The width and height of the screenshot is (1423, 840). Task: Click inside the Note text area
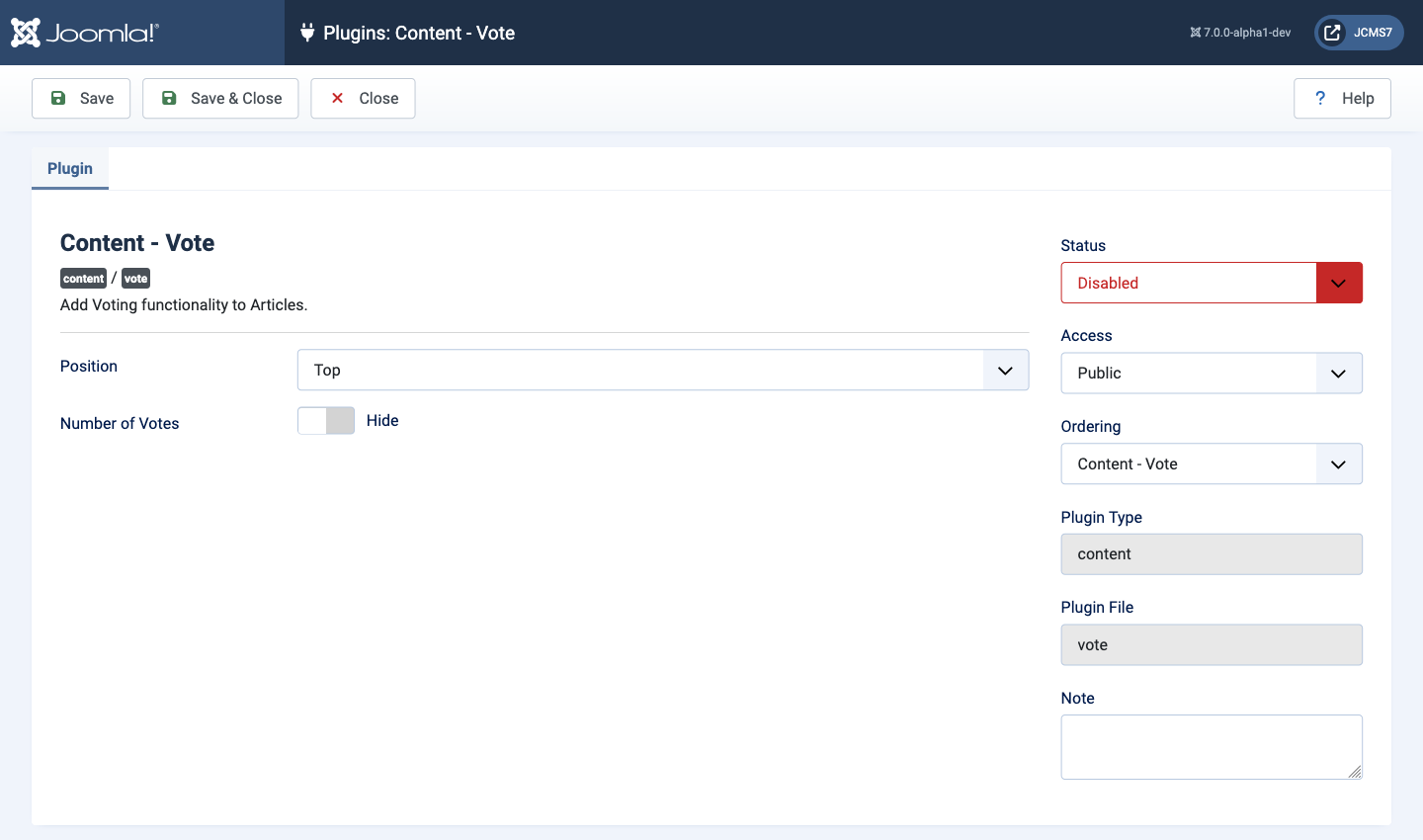tap(1212, 747)
